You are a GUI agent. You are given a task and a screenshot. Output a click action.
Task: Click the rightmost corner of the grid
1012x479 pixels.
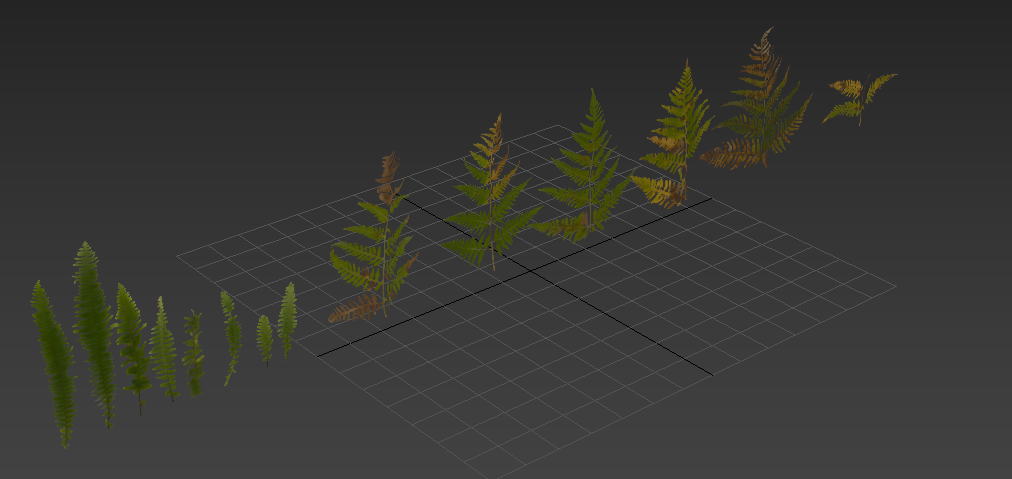(895, 287)
